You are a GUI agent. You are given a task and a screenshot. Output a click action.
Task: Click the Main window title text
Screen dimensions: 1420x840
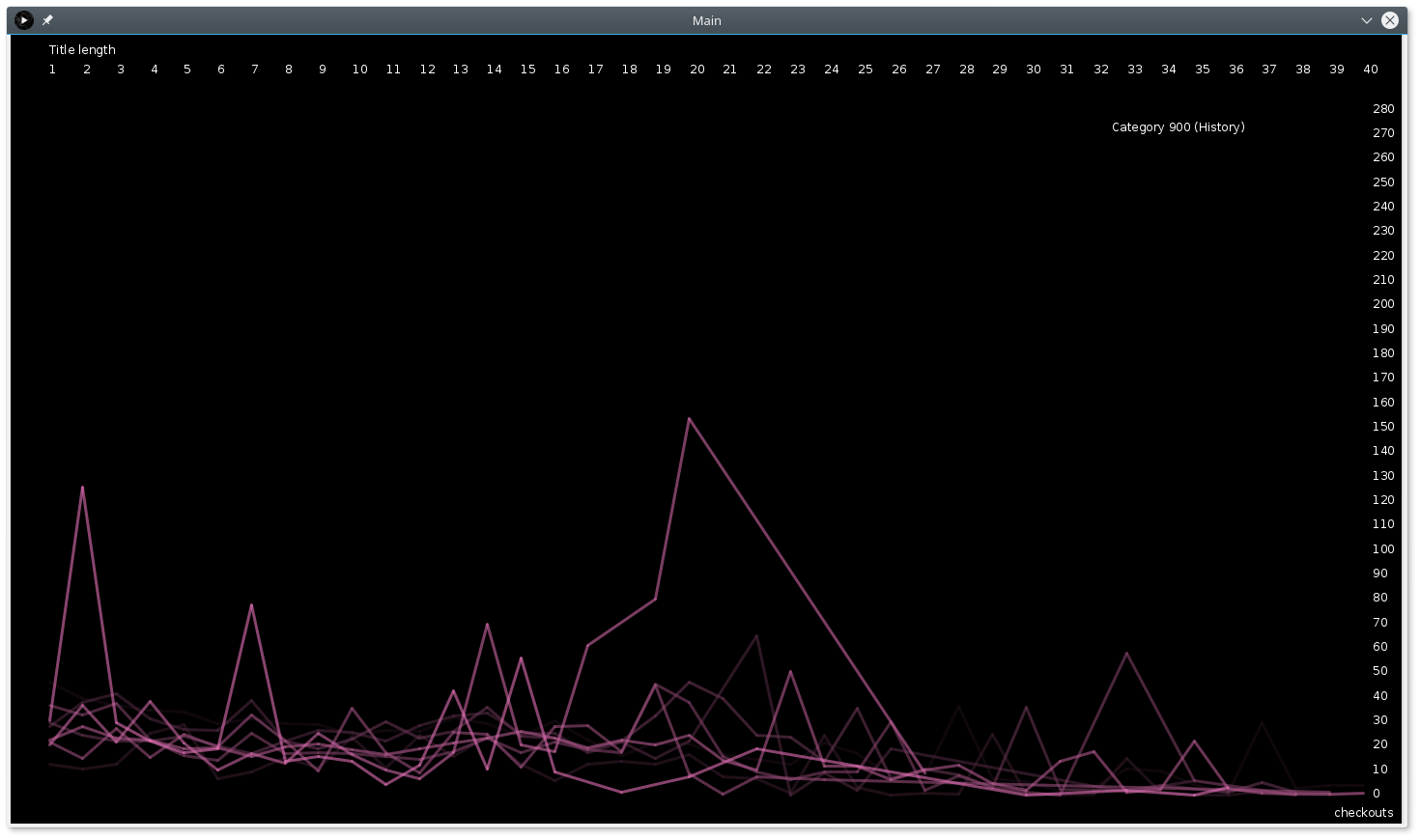(706, 20)
